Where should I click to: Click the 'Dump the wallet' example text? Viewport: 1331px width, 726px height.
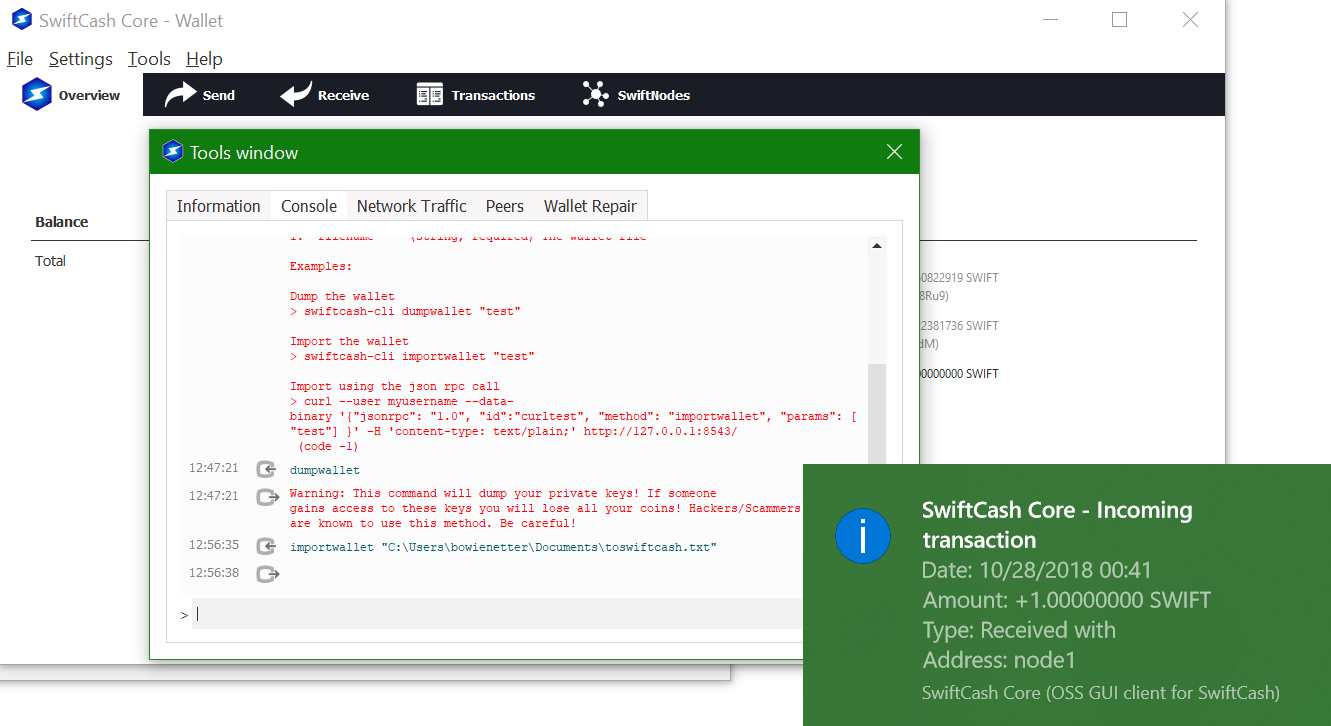(x=342, y=297)
